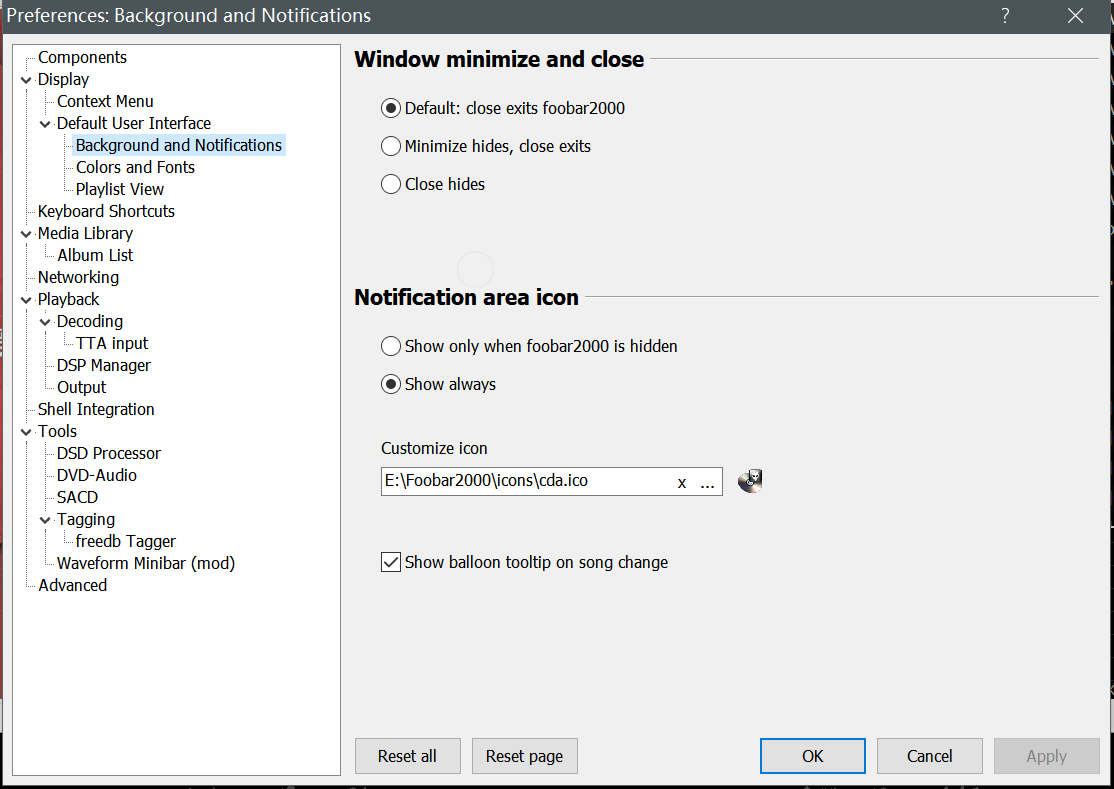Choose the 'Close hides' radio button

coord(391,184)
